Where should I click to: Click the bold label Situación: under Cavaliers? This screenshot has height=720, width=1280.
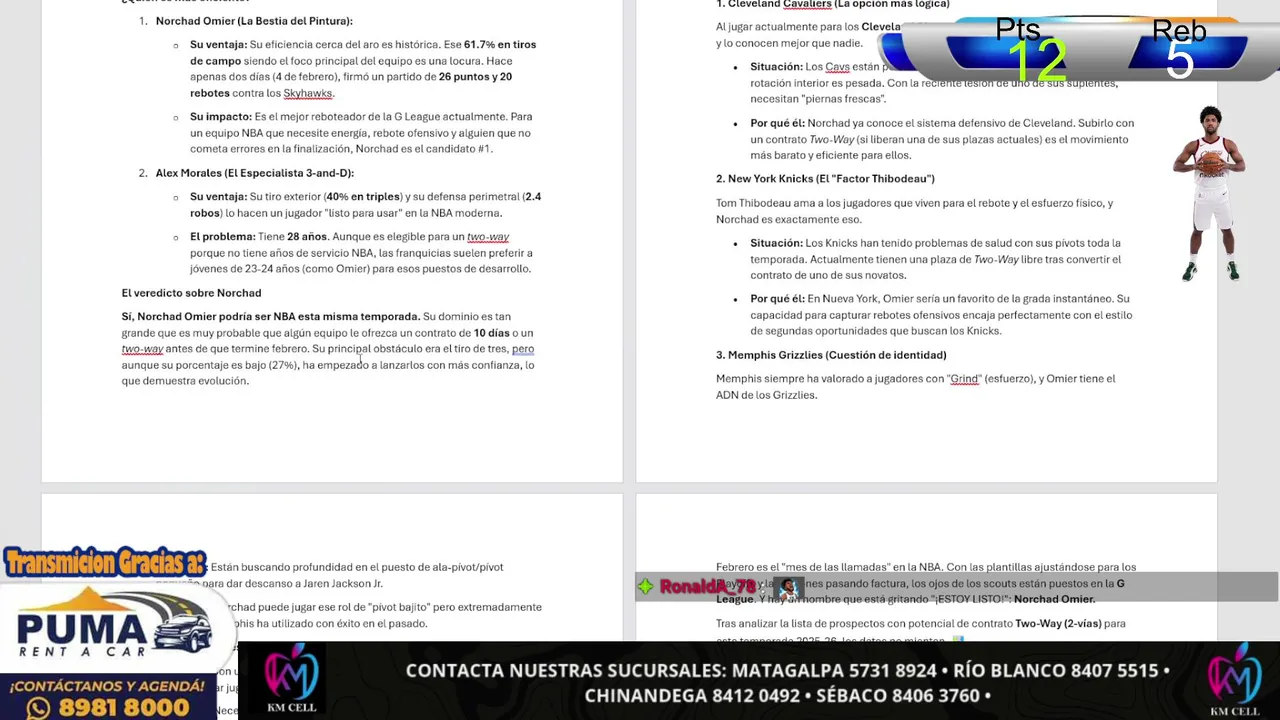pyautogui.click(x=776, y=67)
